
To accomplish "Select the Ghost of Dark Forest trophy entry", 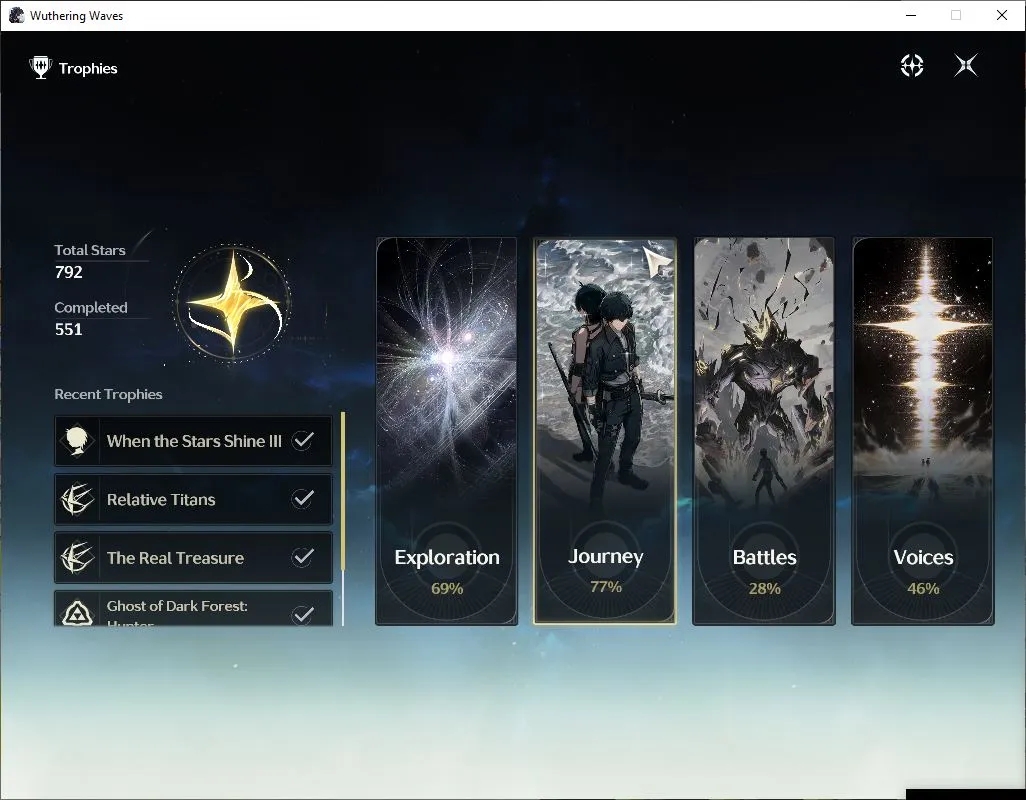I will coord(193,608).
